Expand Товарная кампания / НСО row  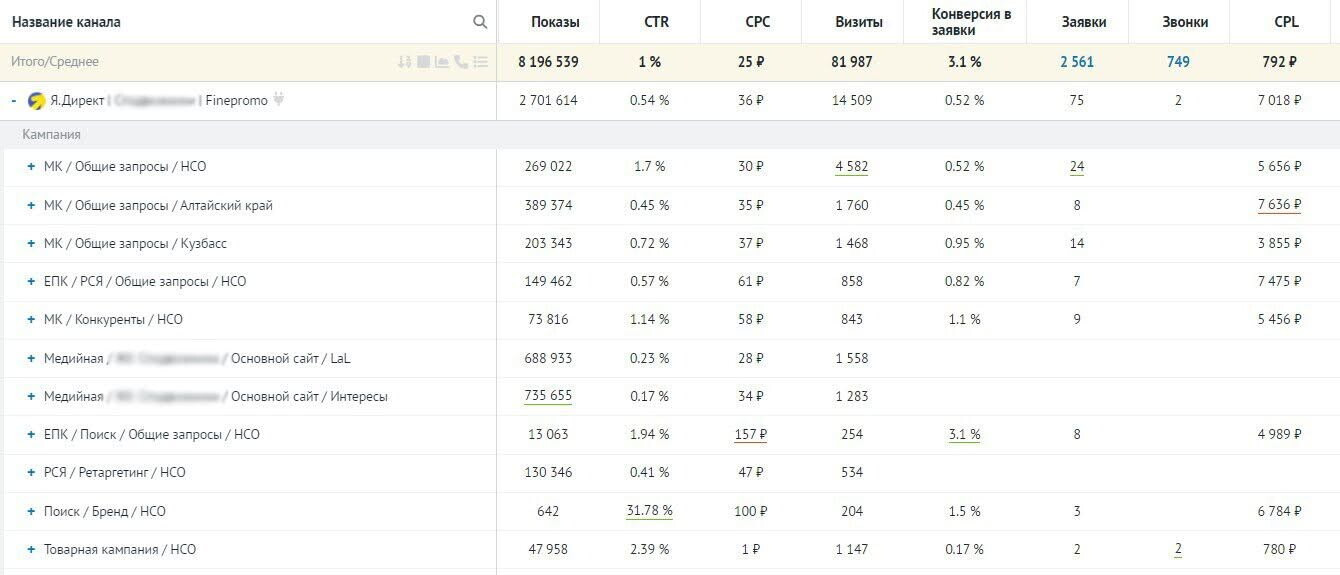[x=31, y=550]
